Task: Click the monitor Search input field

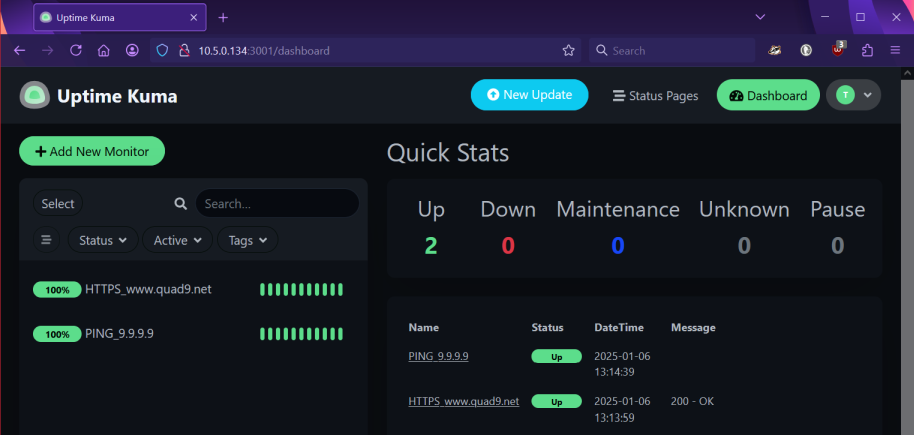Action: pos(276,203)
